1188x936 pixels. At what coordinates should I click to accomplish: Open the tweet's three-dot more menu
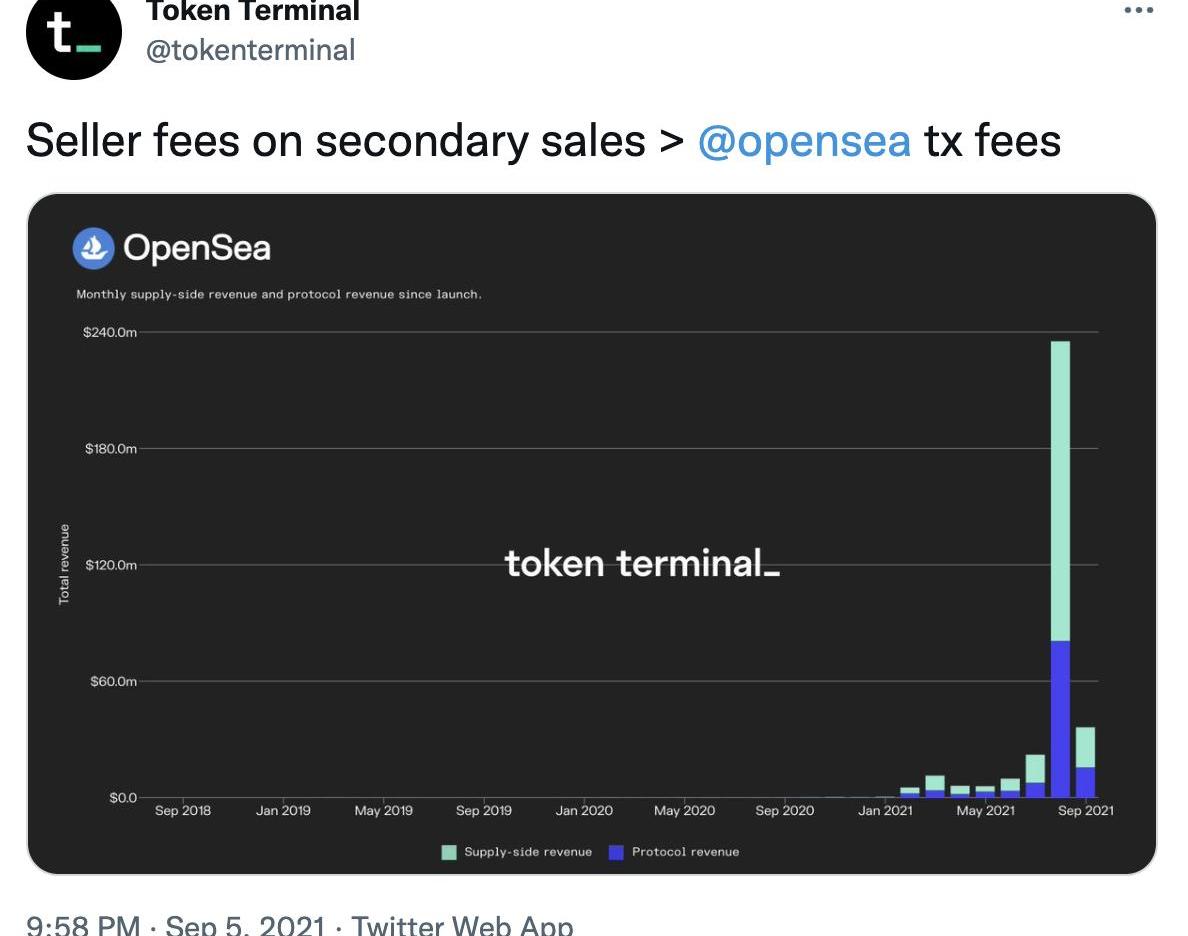click(x=1138, y=11)
